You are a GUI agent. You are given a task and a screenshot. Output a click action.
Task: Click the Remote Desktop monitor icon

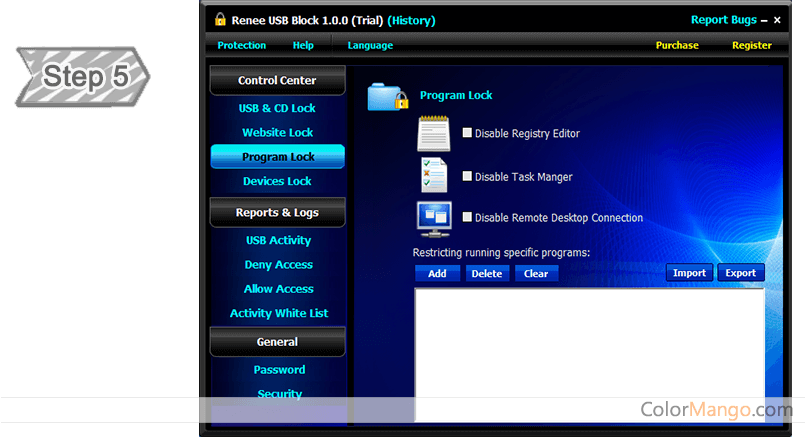[434, 217]
